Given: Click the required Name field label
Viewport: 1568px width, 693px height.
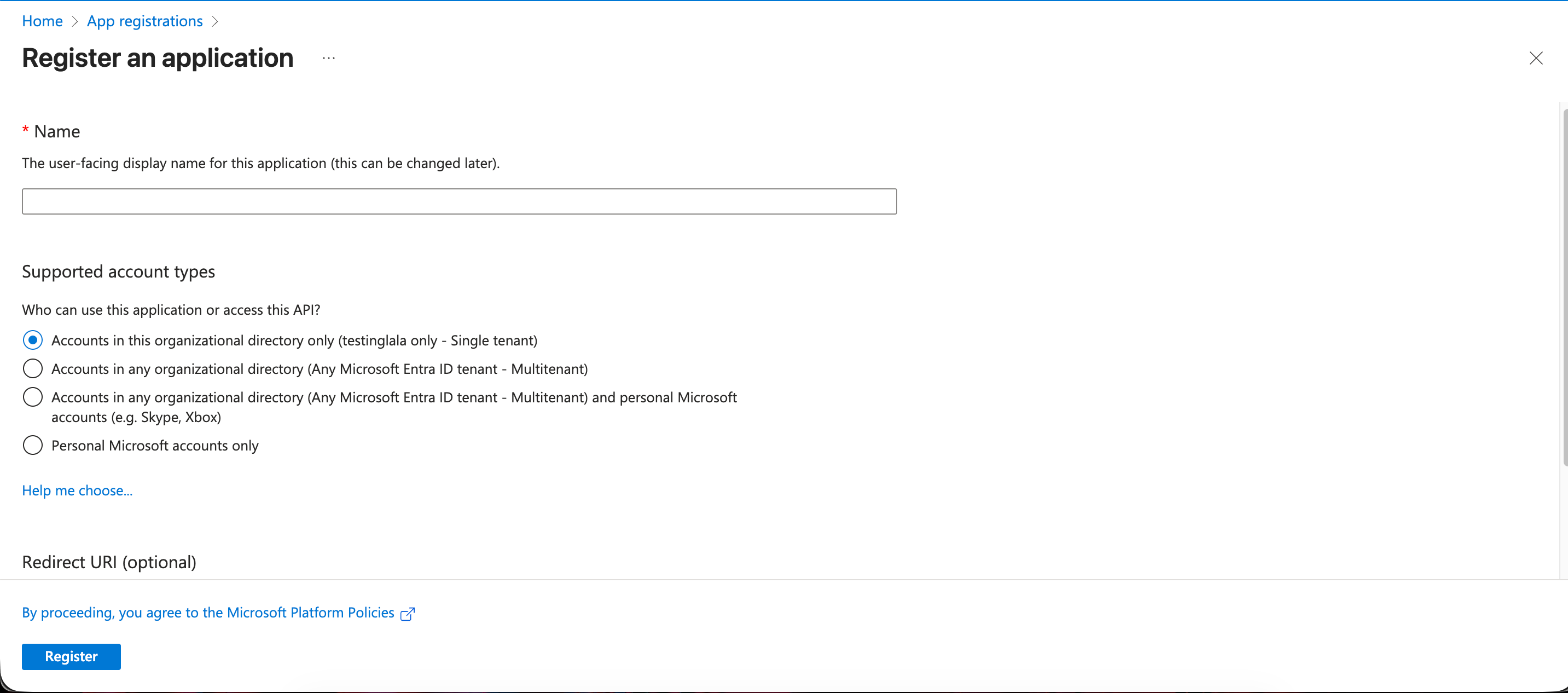Looking at the screenshot, I should (x=56, y=131).
